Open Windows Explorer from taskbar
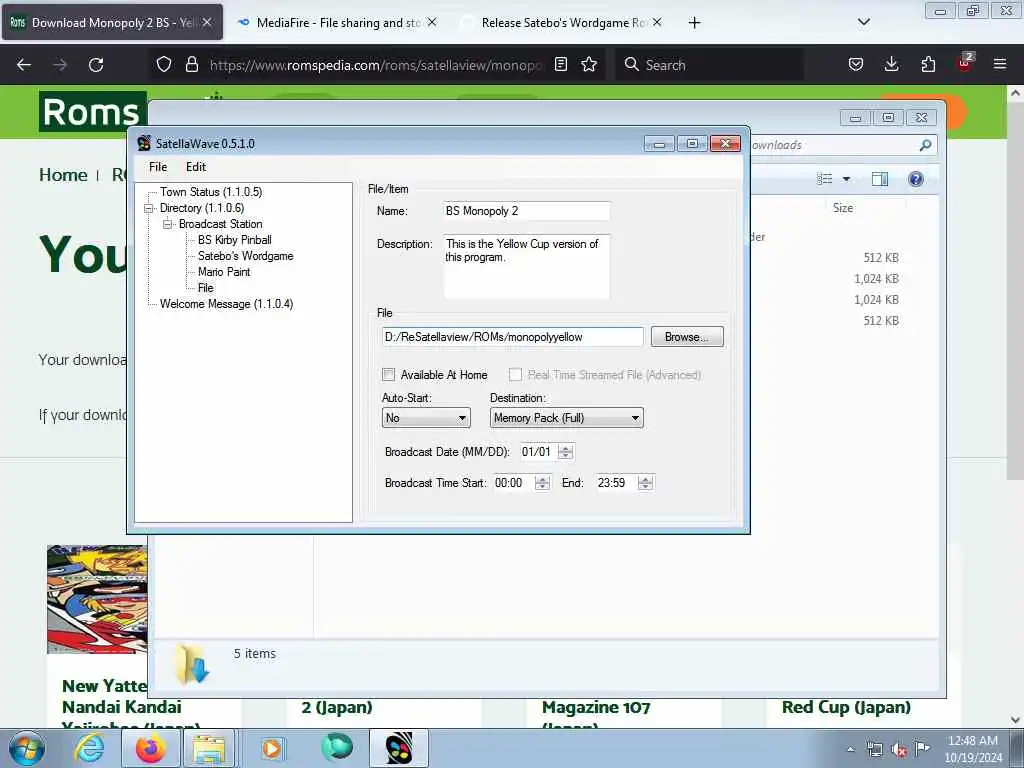The height and width of the screenshot is (768, 1024). (x=209, y=748)
